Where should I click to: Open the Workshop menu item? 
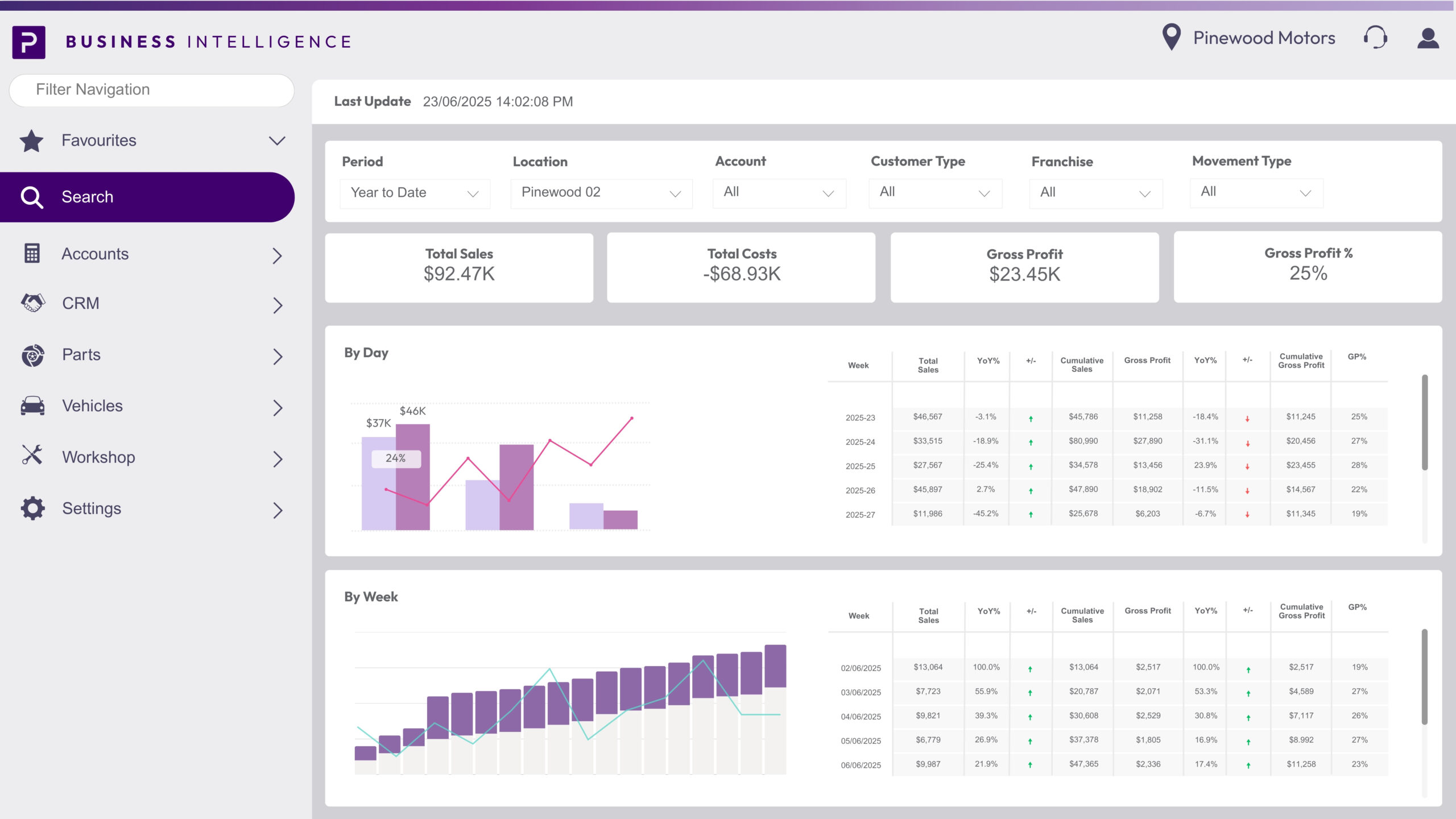[147, 457]
